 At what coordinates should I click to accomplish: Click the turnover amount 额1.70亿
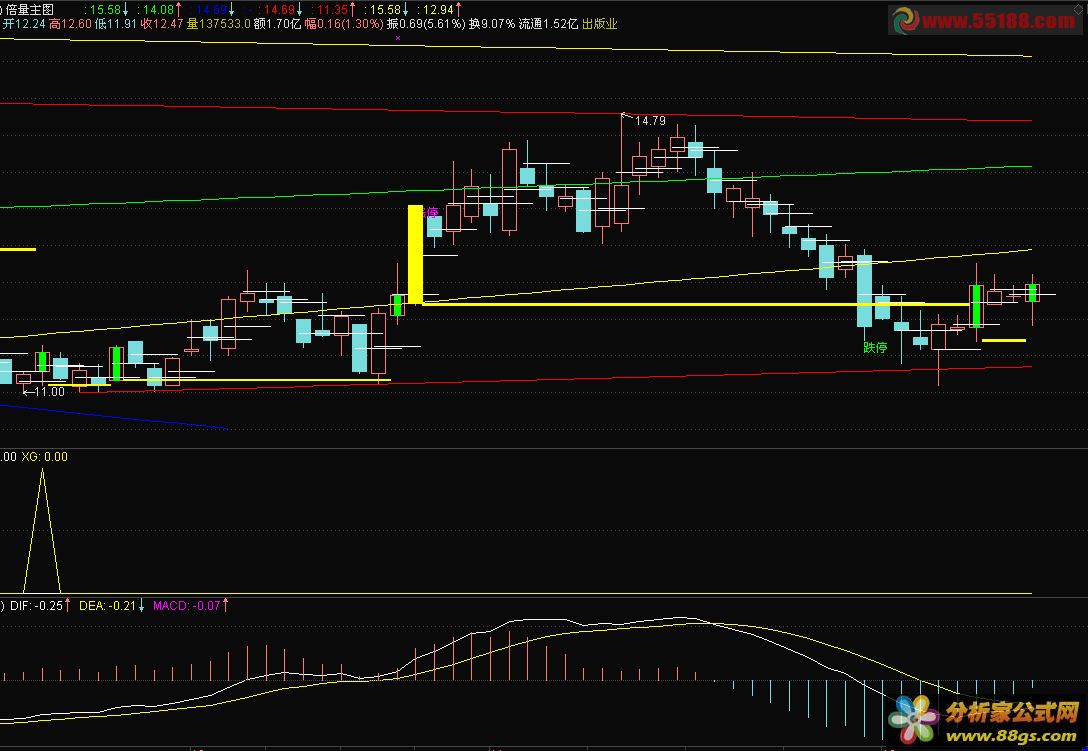278,24
